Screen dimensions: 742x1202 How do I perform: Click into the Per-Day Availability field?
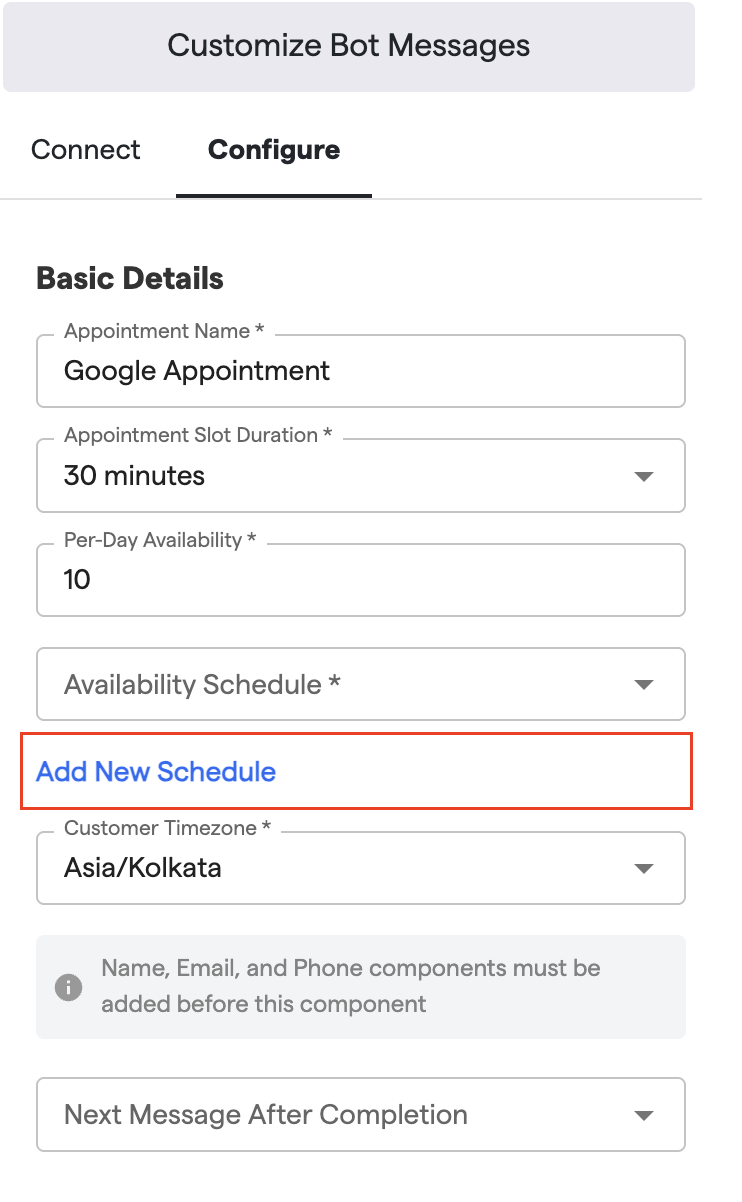pyautogui.click(x=360, y=580)
